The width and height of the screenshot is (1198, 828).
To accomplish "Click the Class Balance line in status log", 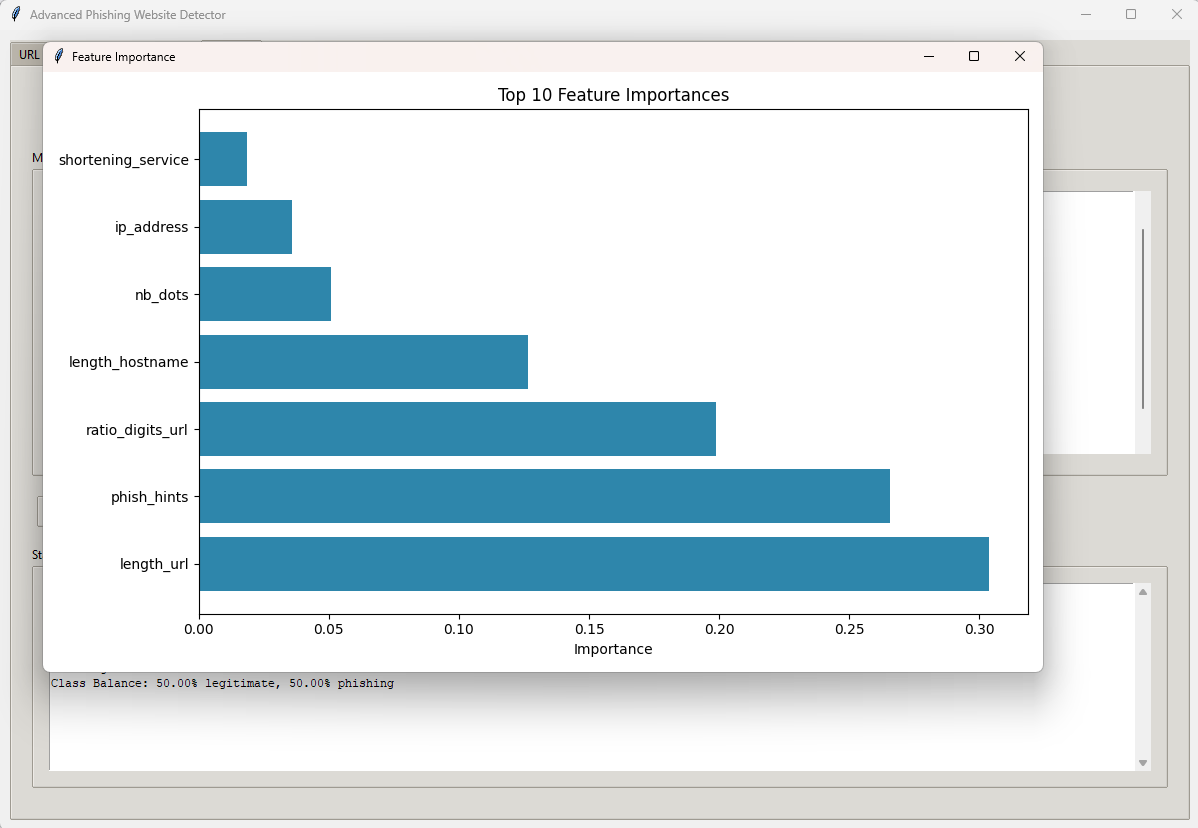I will coord(222,684).
